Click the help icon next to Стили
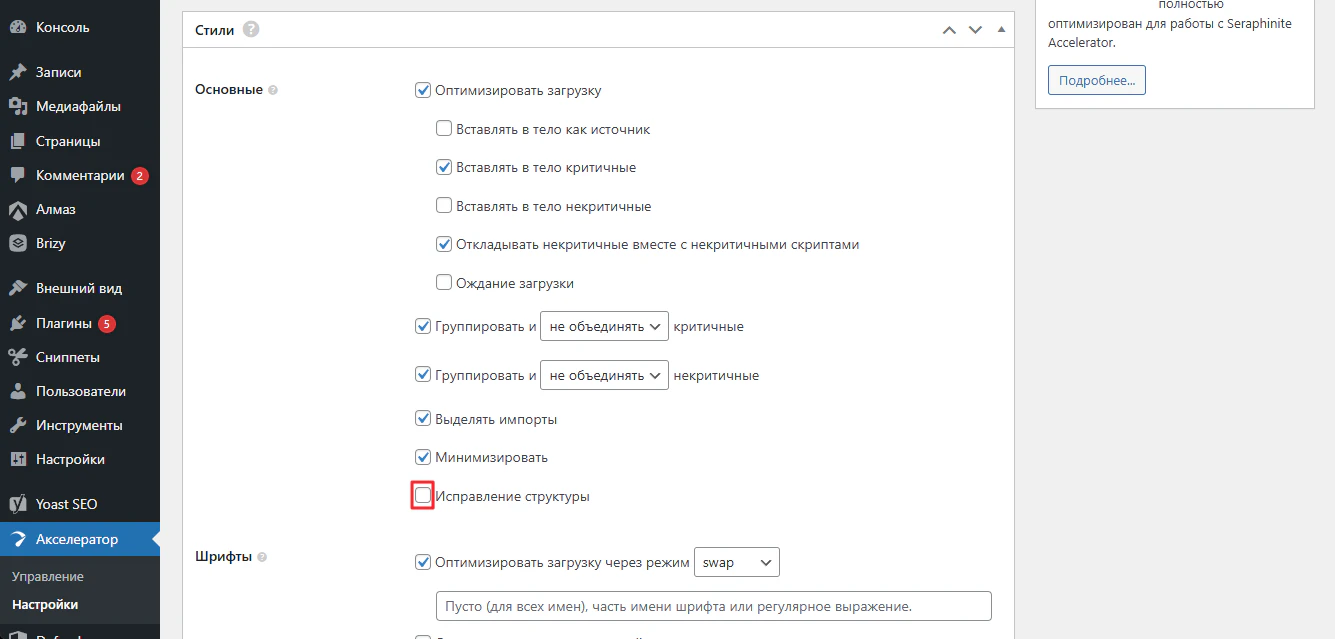 pyautogui.click(x=251, y=30)
